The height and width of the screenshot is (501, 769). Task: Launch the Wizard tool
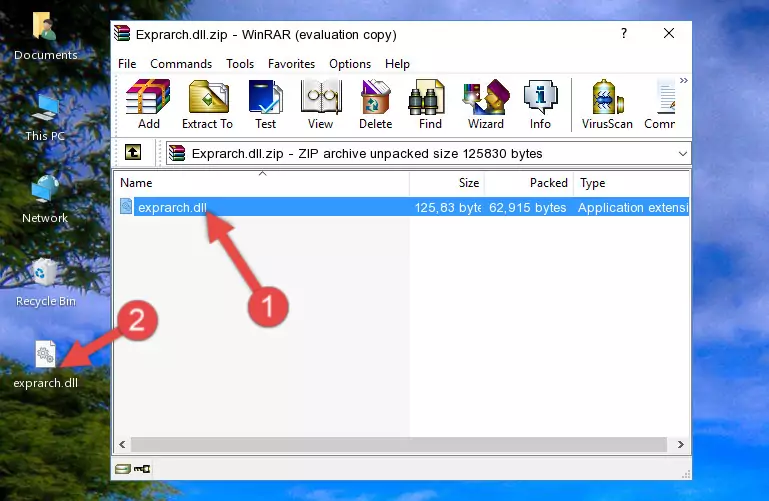(486, 104)
